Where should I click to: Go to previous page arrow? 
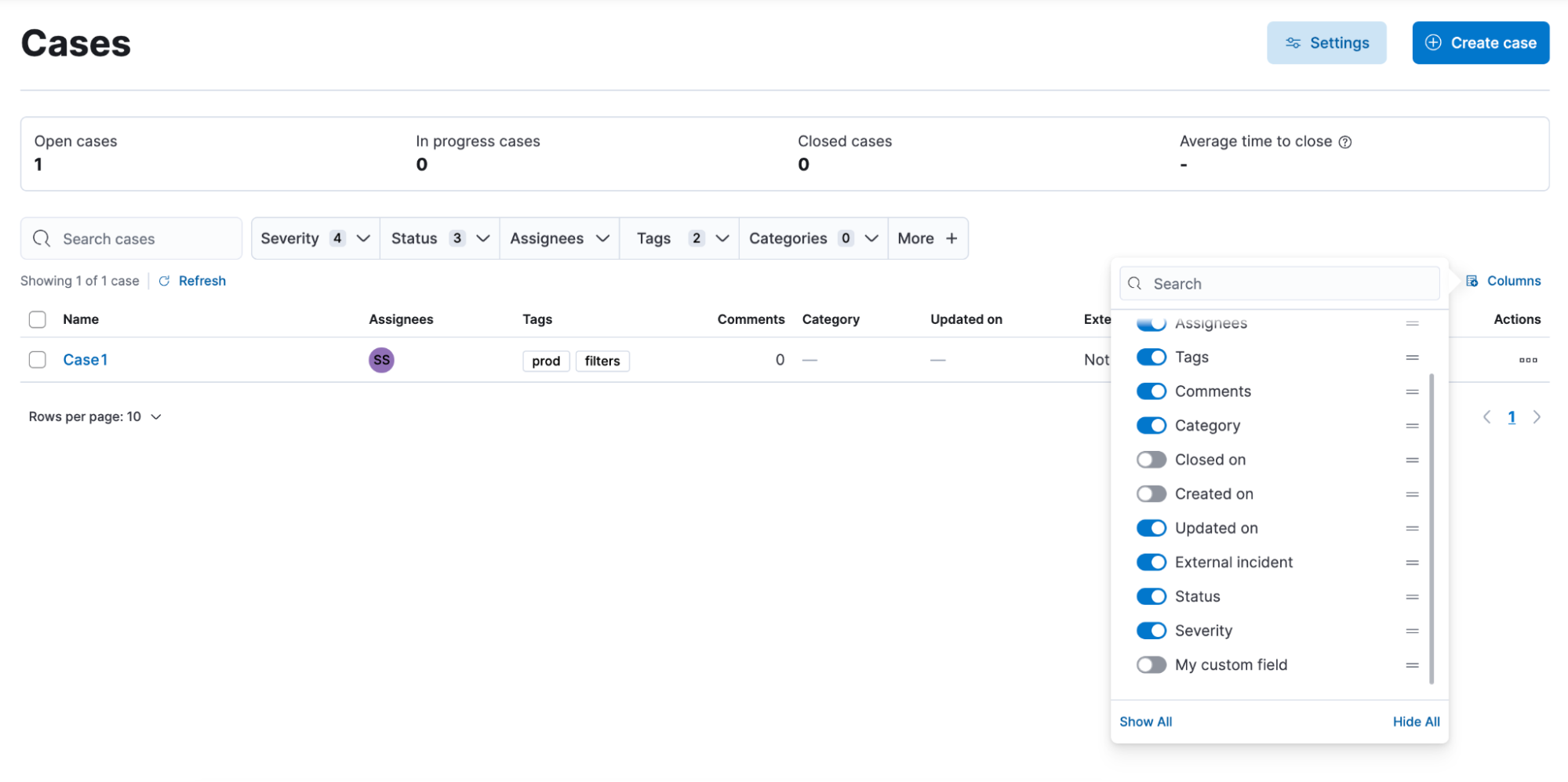(x=1486, y=417)
